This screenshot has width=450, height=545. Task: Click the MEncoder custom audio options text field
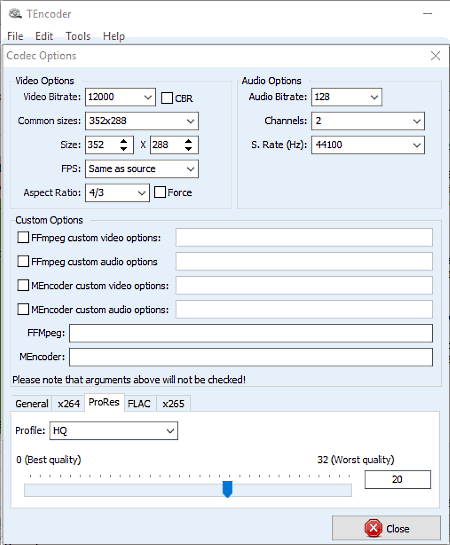click(x=304, y=309)
